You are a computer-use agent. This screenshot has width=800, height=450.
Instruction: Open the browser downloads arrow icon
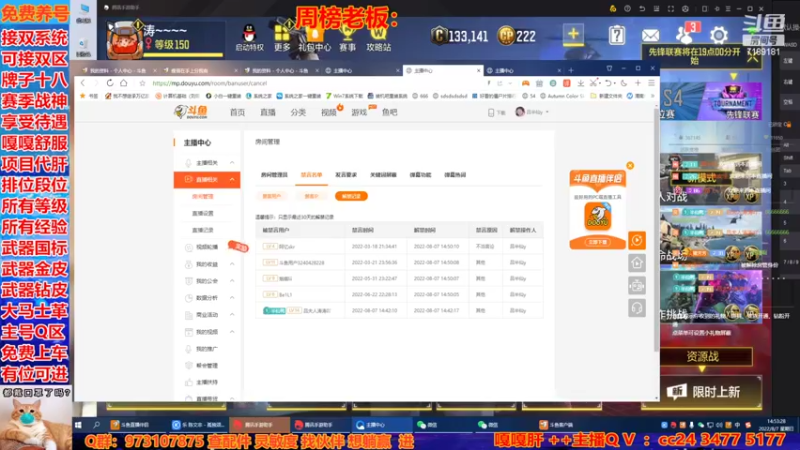pos(581,83)
